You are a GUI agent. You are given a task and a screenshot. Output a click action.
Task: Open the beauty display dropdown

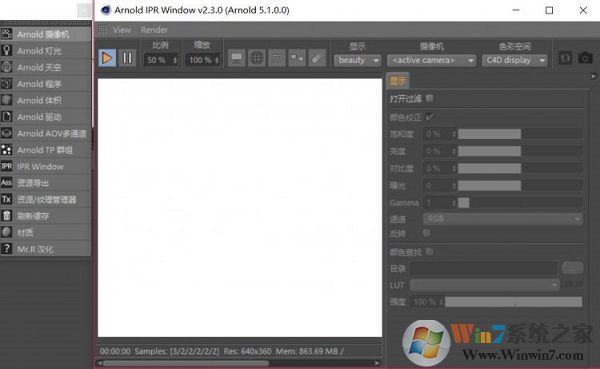click(x=357, y=60)
